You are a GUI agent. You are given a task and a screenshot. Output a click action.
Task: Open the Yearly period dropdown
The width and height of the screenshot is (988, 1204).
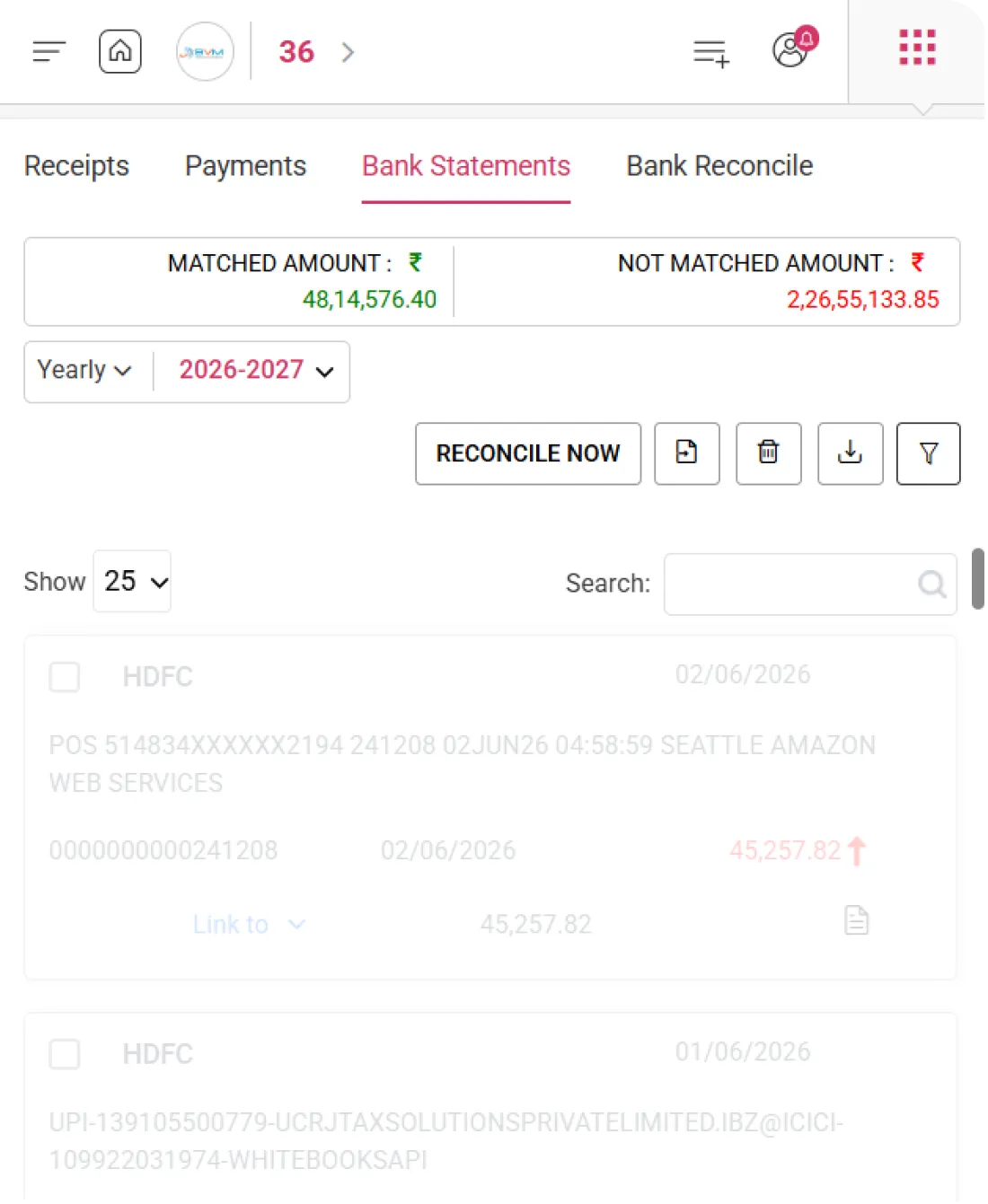click(x=84, y=370)
